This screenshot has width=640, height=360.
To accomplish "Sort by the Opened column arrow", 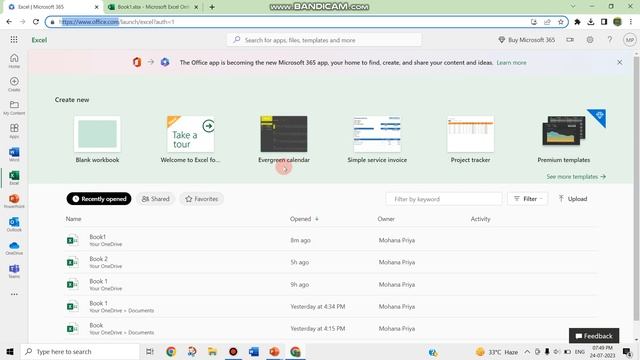I will [317, 219].
